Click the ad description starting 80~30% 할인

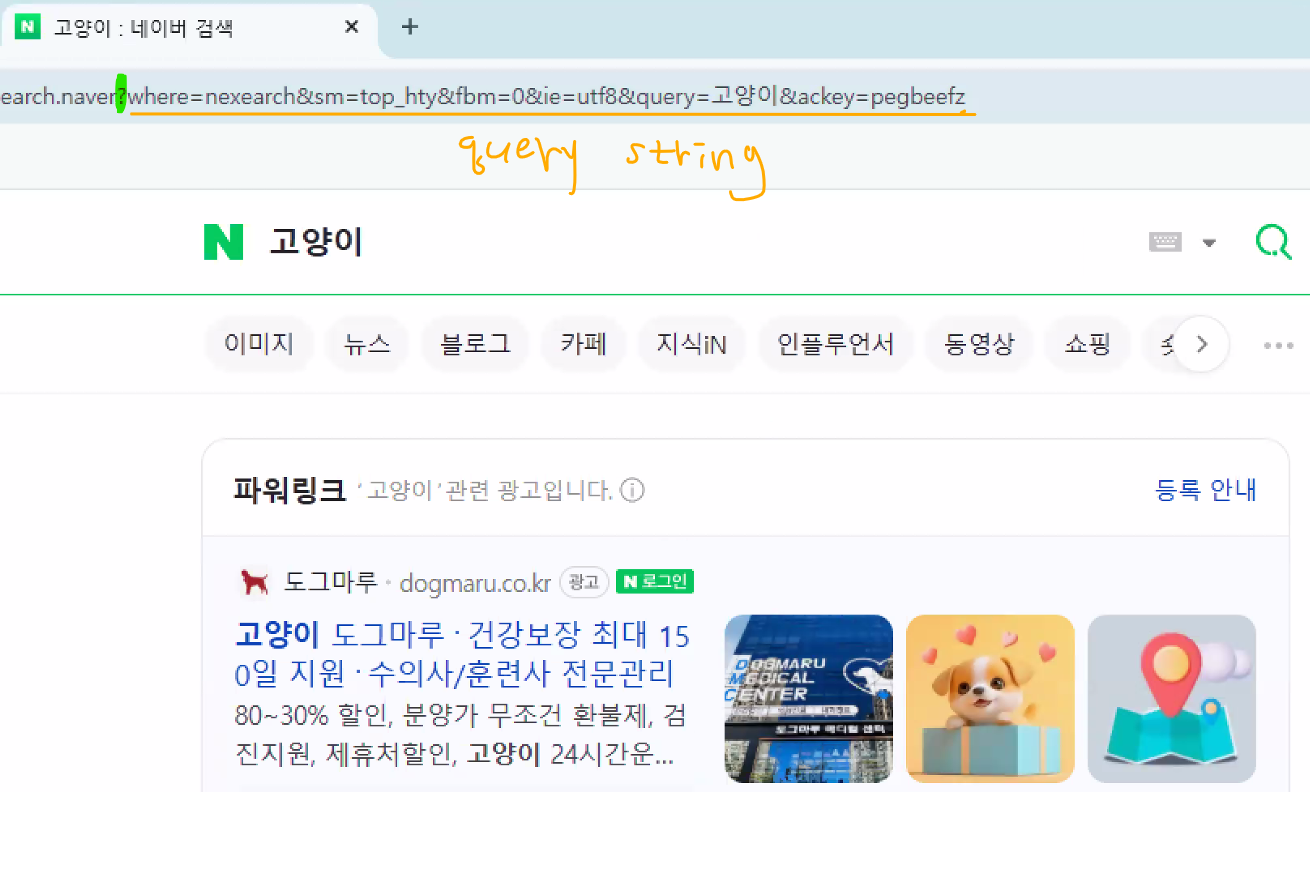(x=460, y=735)
